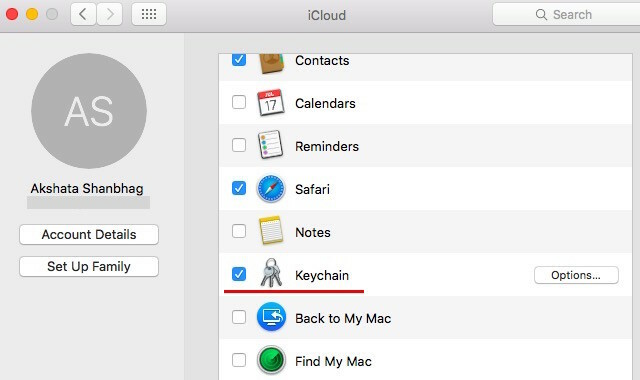Click the Akshata Shanbhag name
Screen dimensions: 640x380
click(x=87, y=189)
